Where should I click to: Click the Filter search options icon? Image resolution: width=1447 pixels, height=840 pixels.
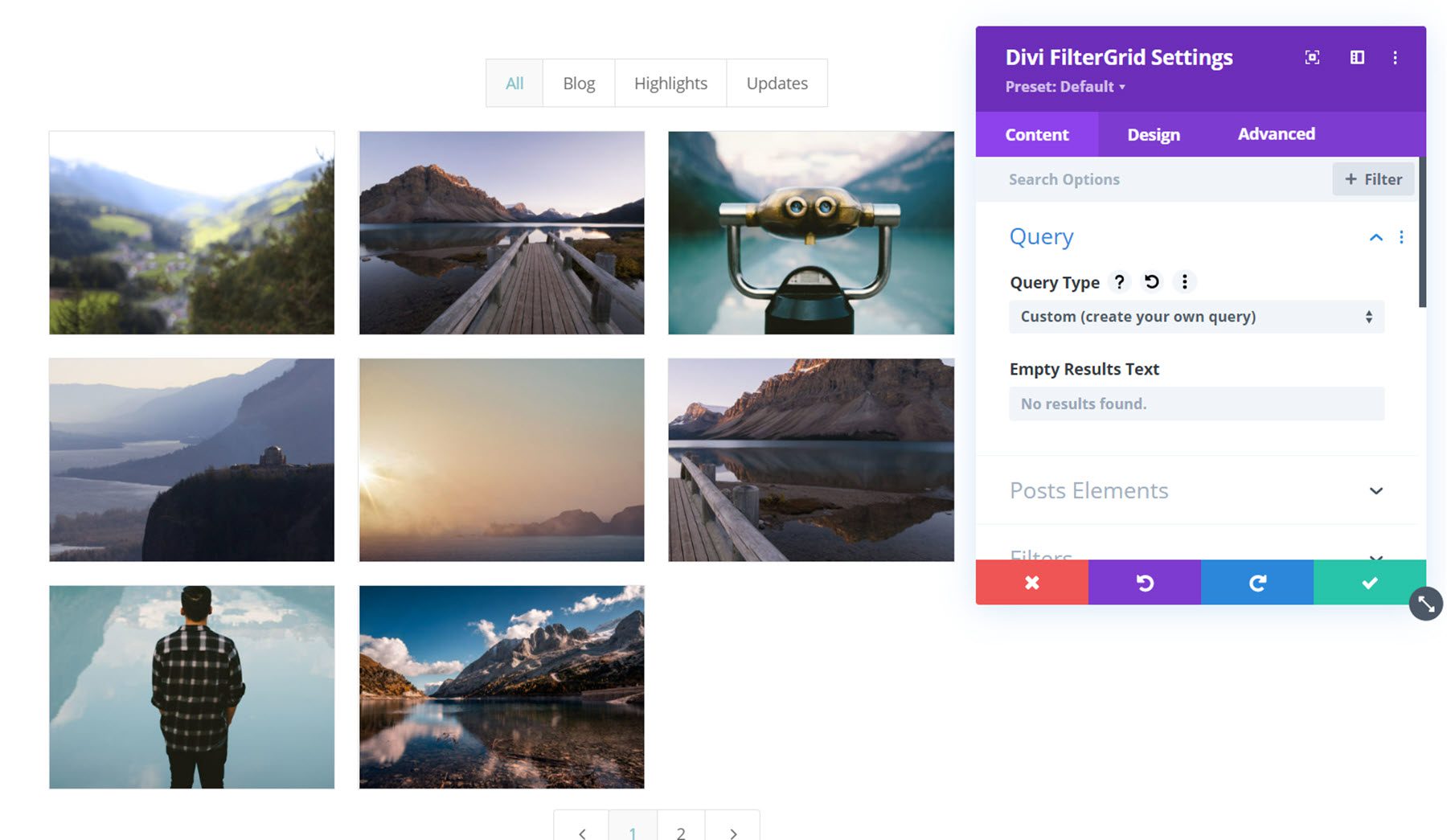1373,179
